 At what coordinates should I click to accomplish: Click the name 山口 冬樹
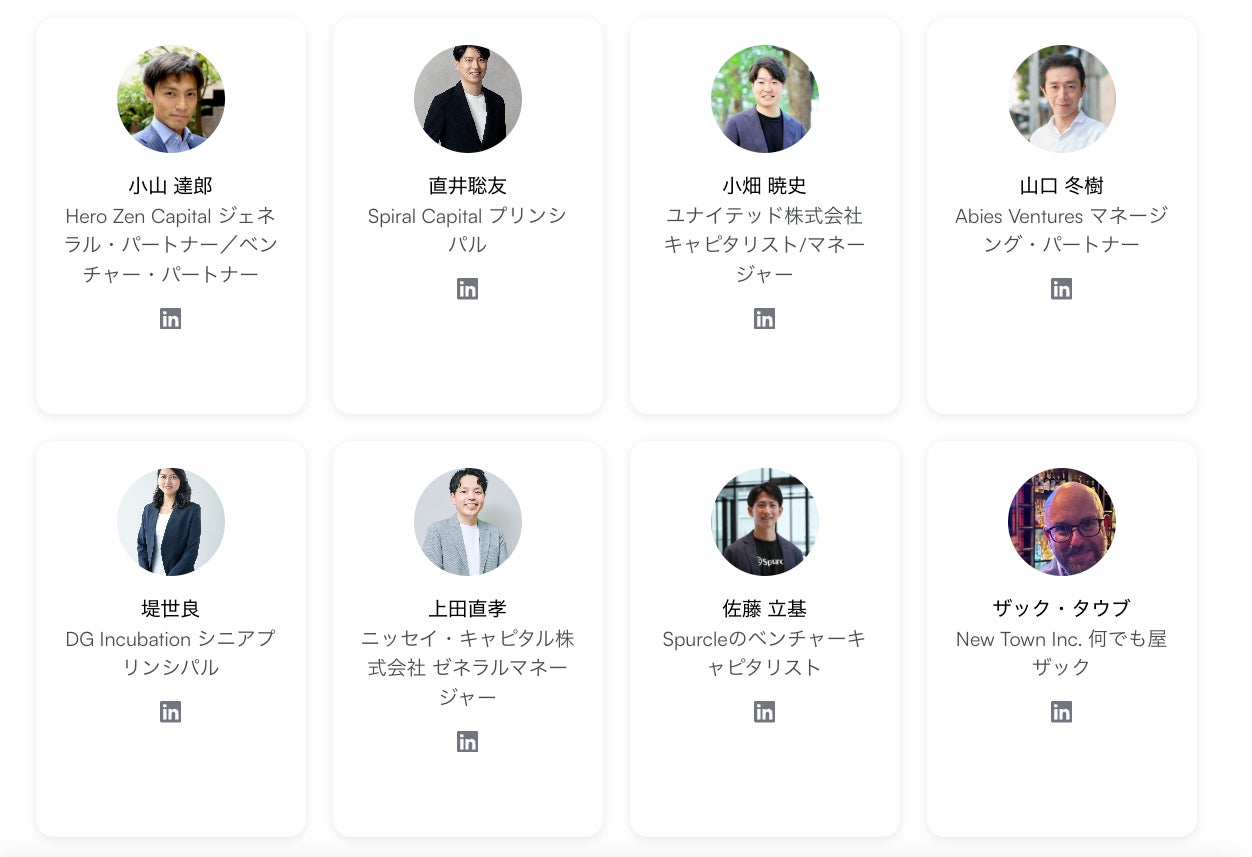tap(1062, 186)
